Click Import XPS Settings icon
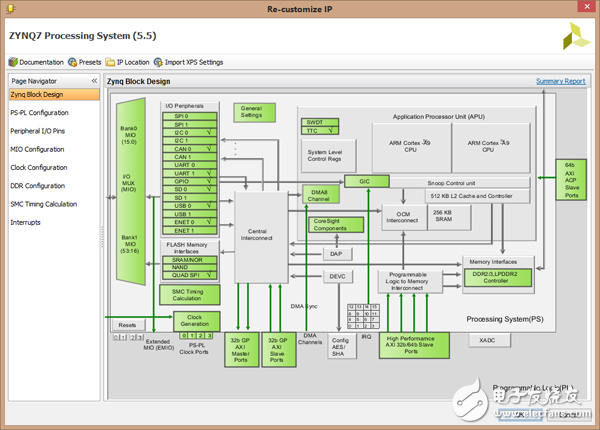The height and width of the screenshot is (430, 600). 158,62
